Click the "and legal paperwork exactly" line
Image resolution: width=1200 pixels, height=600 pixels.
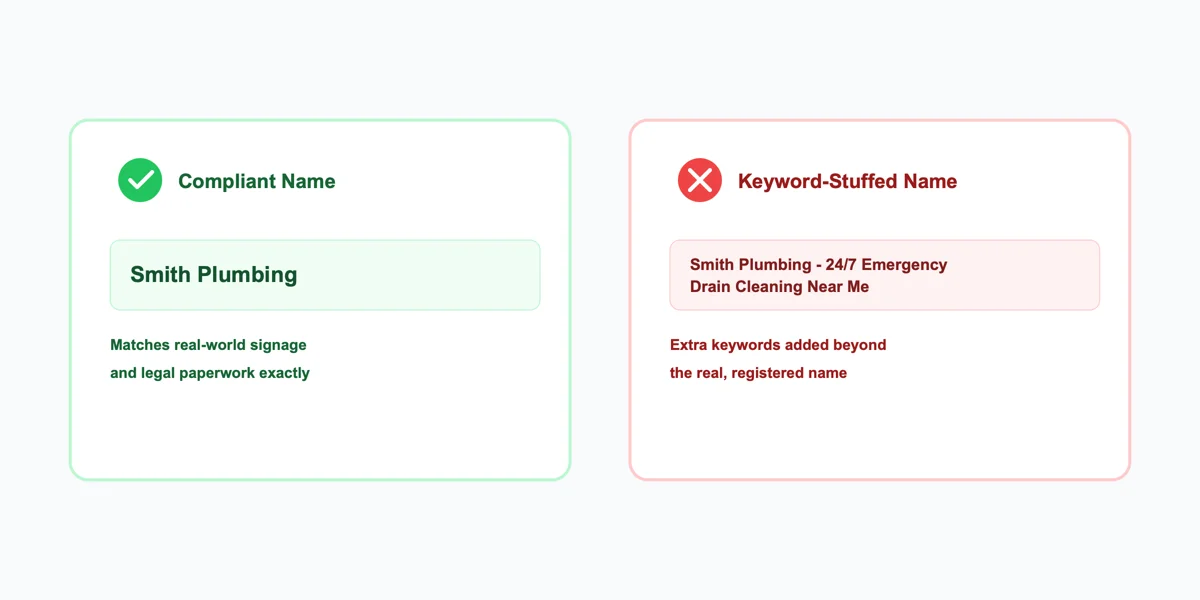(x=210, y=373)
